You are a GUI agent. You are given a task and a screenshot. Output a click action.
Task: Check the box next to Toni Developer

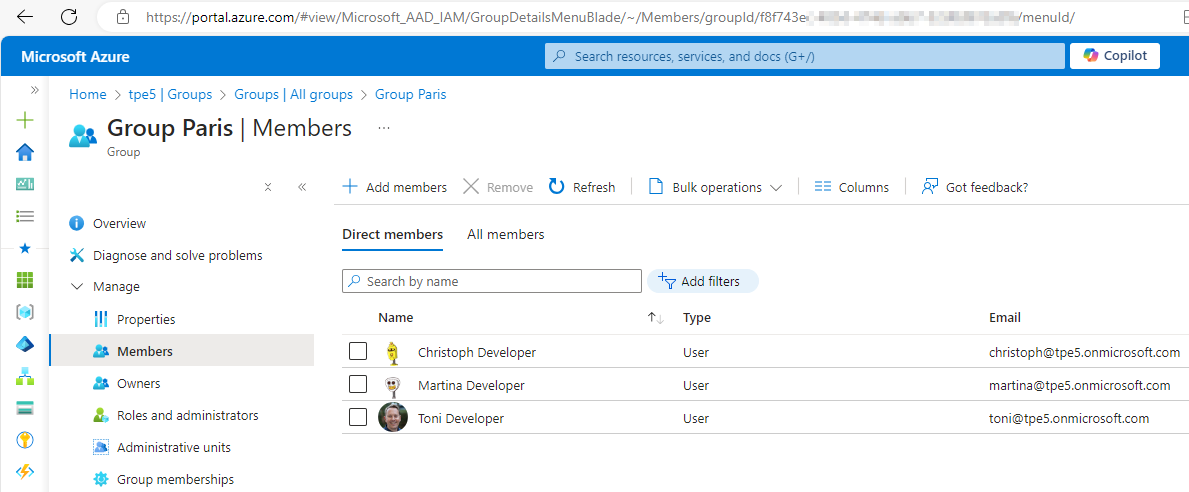358,418
